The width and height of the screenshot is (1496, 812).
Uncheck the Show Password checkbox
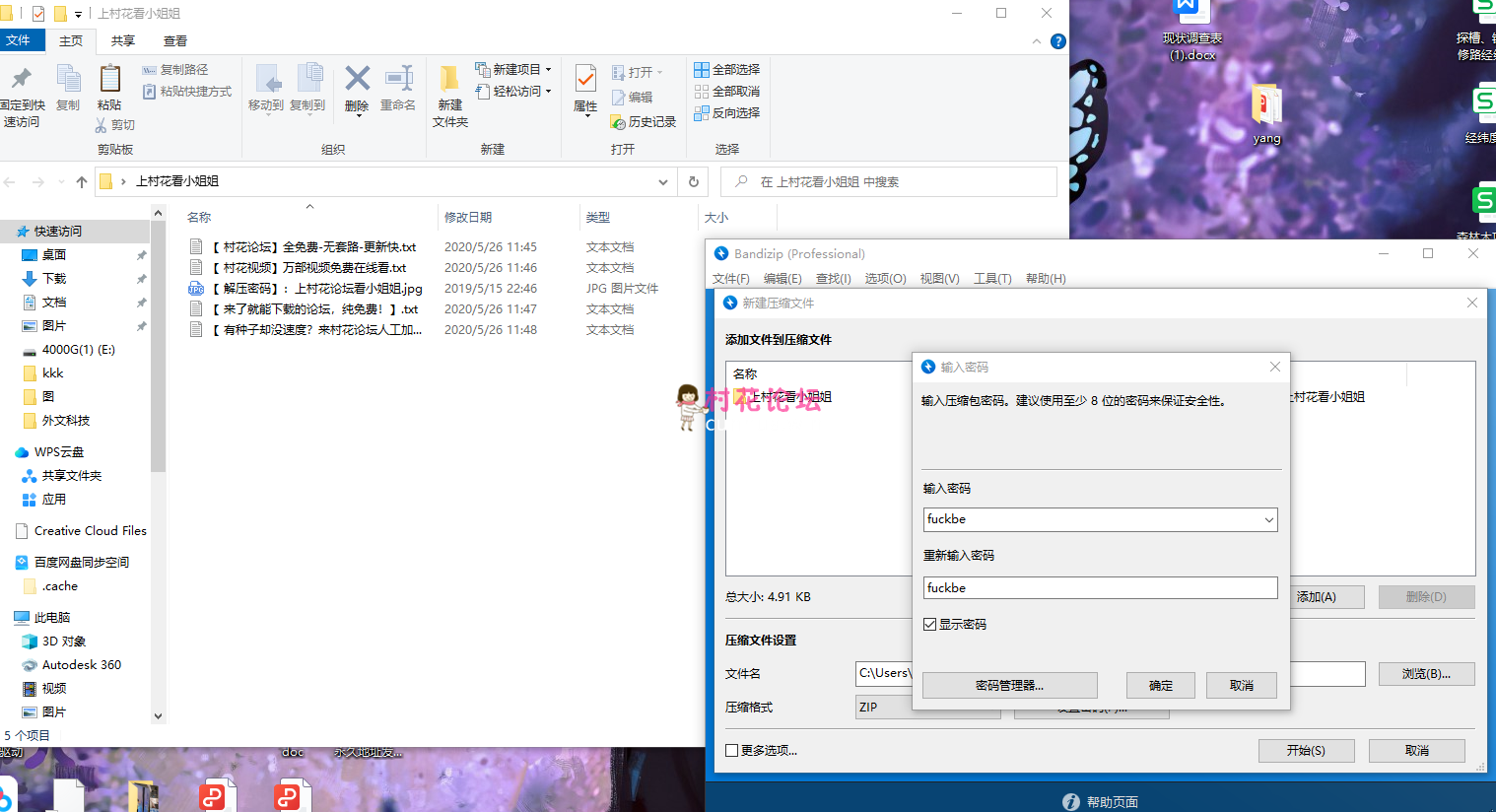tap(929, 625)
